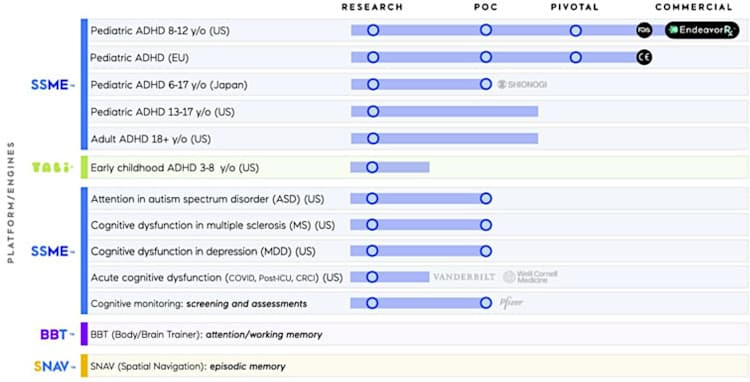Click the Shionogi partner logo
Image resolution: width=750 pixels, height=382 pixels.
522,85
